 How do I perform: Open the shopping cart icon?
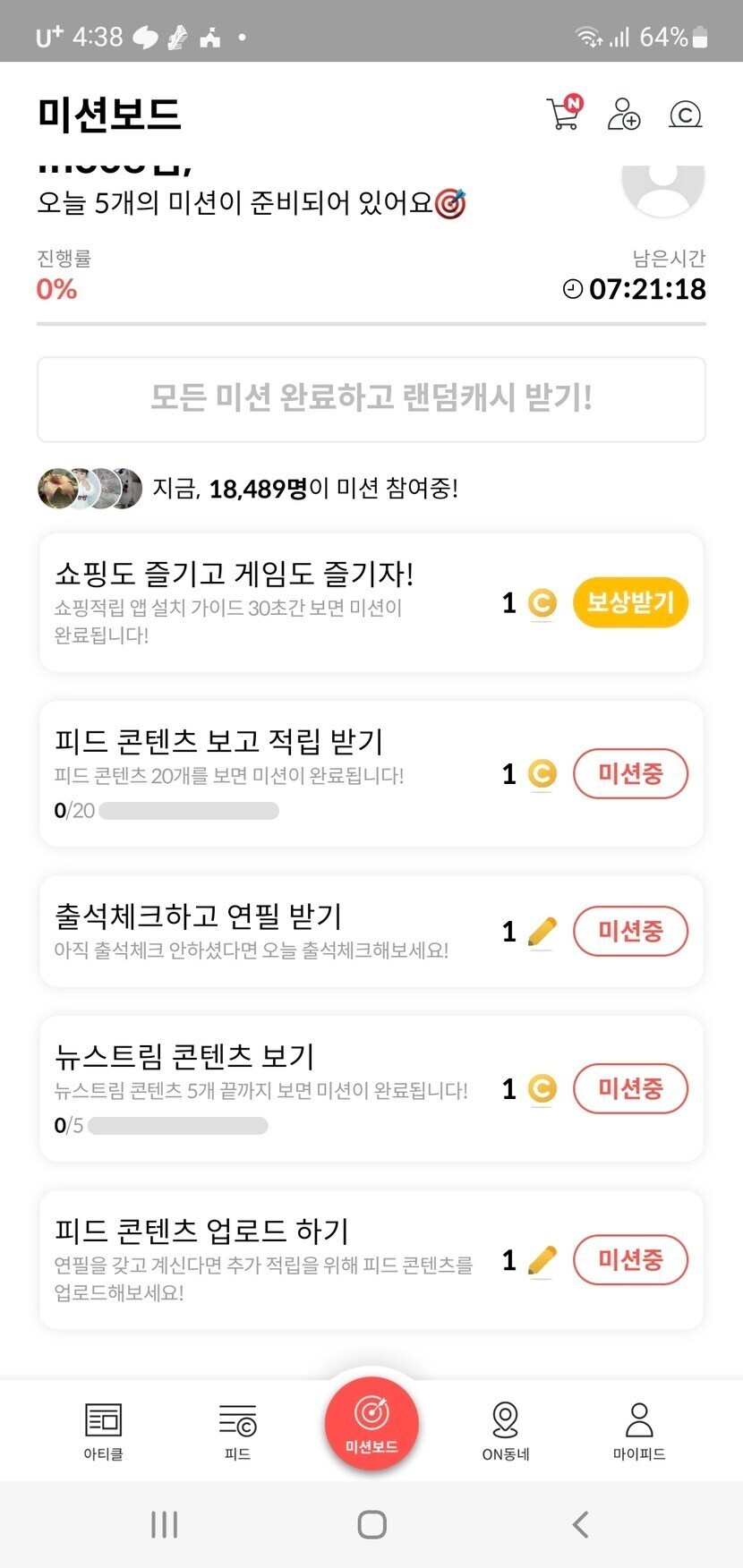(x=564, y=113)
